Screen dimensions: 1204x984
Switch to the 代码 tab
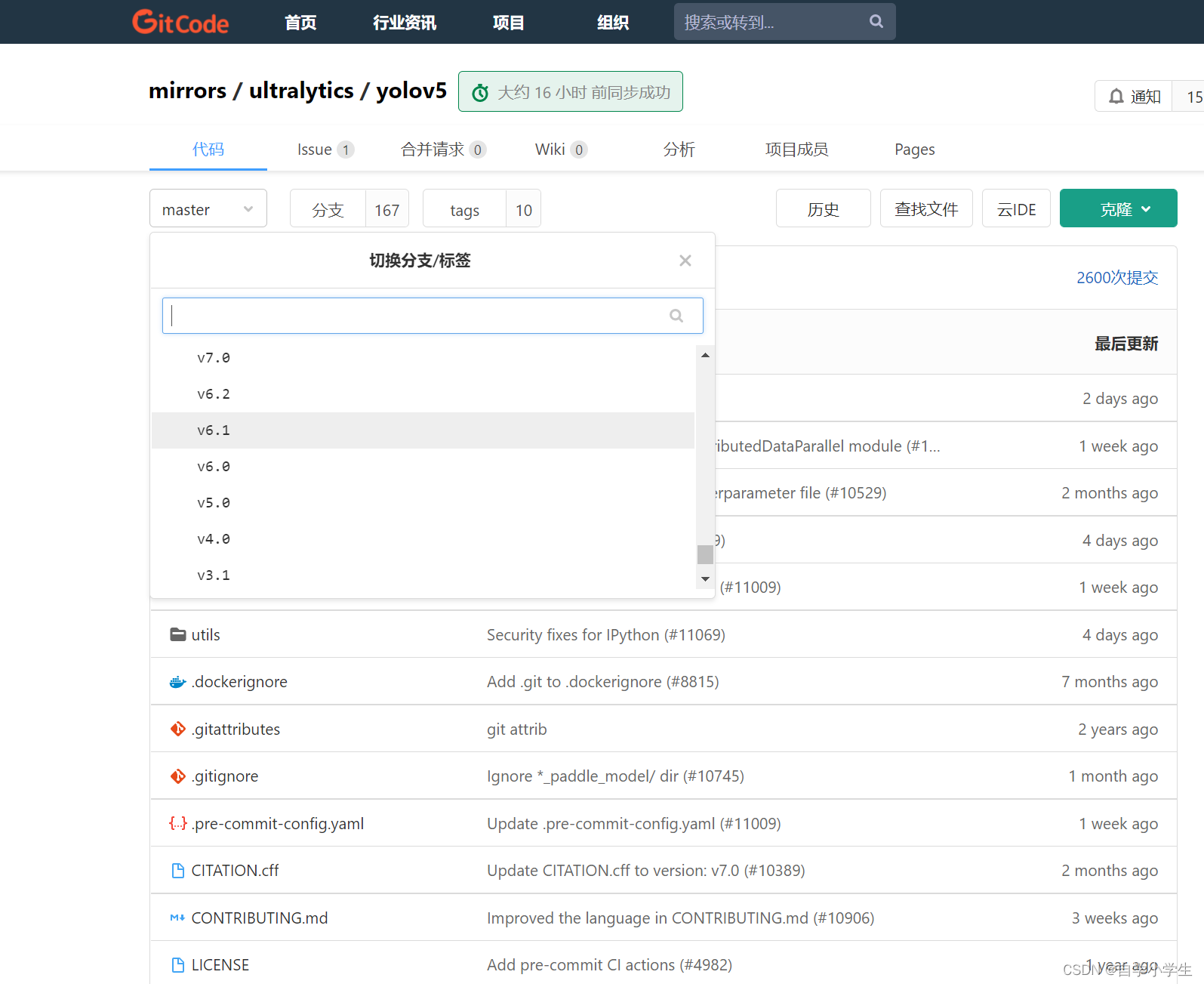pos(208,150)
